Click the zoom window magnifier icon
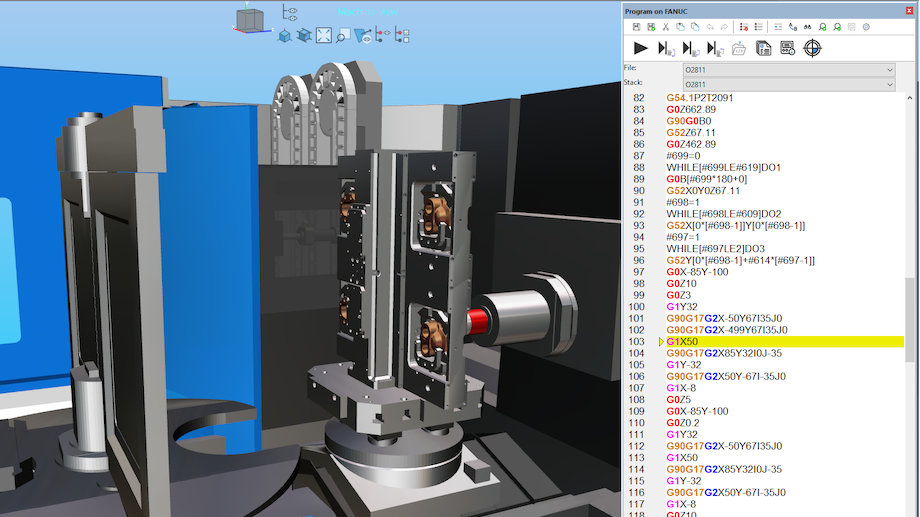 (x=343, y=36)
